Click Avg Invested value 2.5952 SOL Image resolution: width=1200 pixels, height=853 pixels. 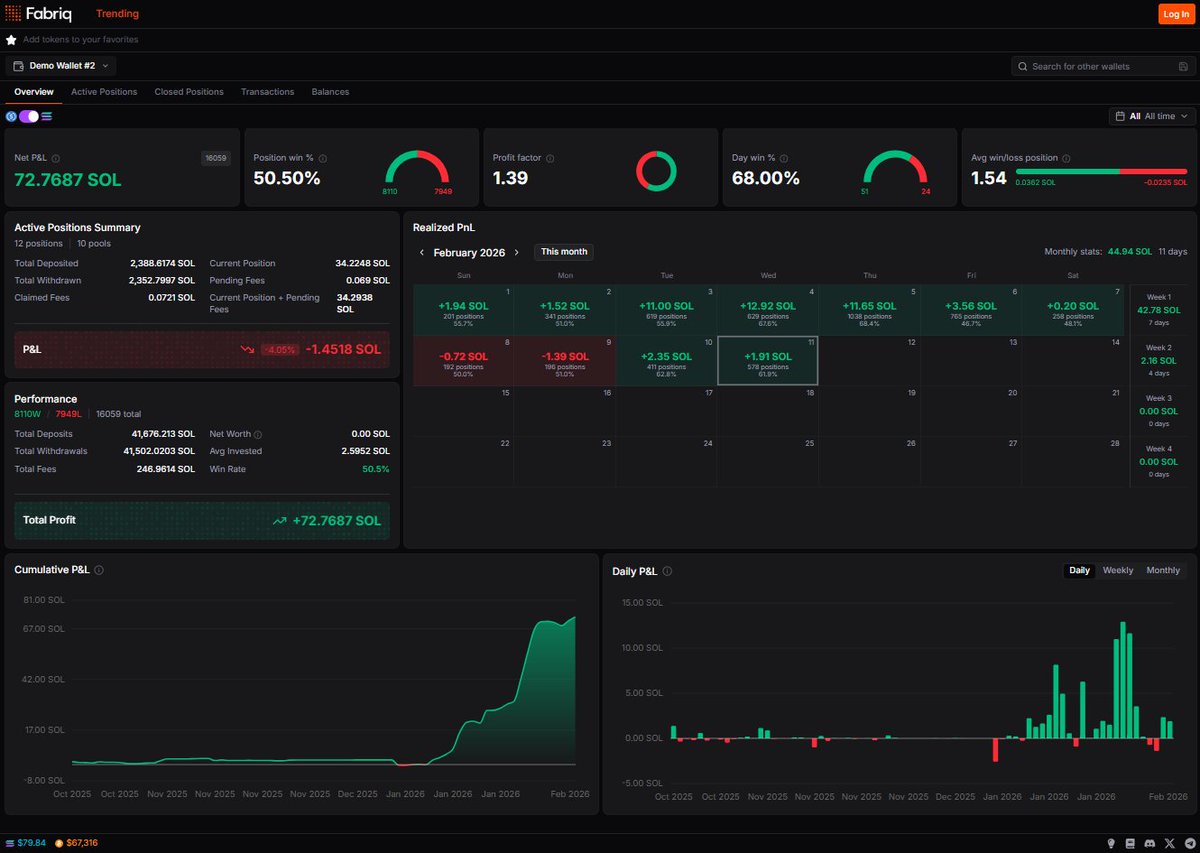364,452
